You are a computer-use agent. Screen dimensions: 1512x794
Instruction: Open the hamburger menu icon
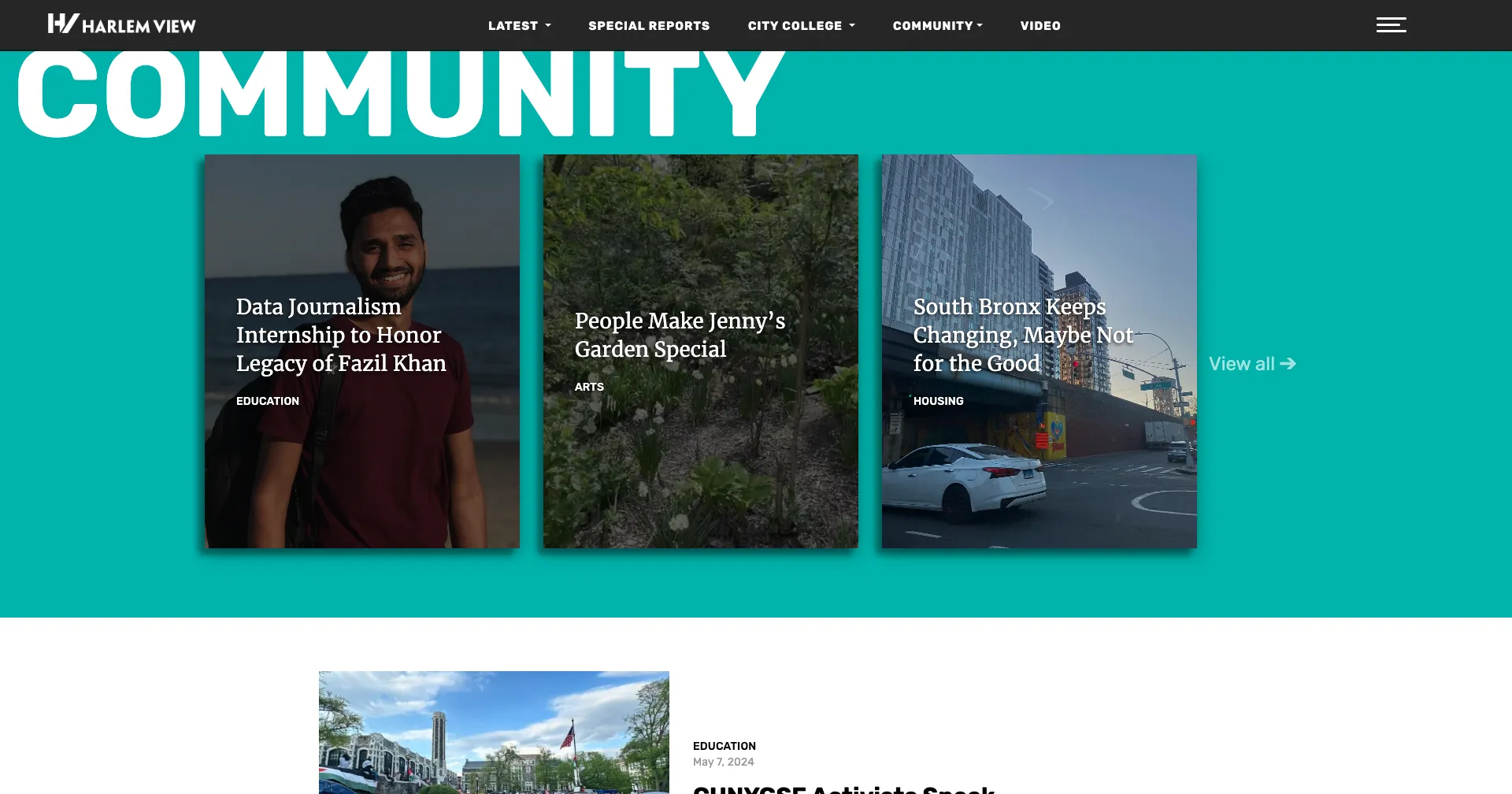(x=1391, y=25)
